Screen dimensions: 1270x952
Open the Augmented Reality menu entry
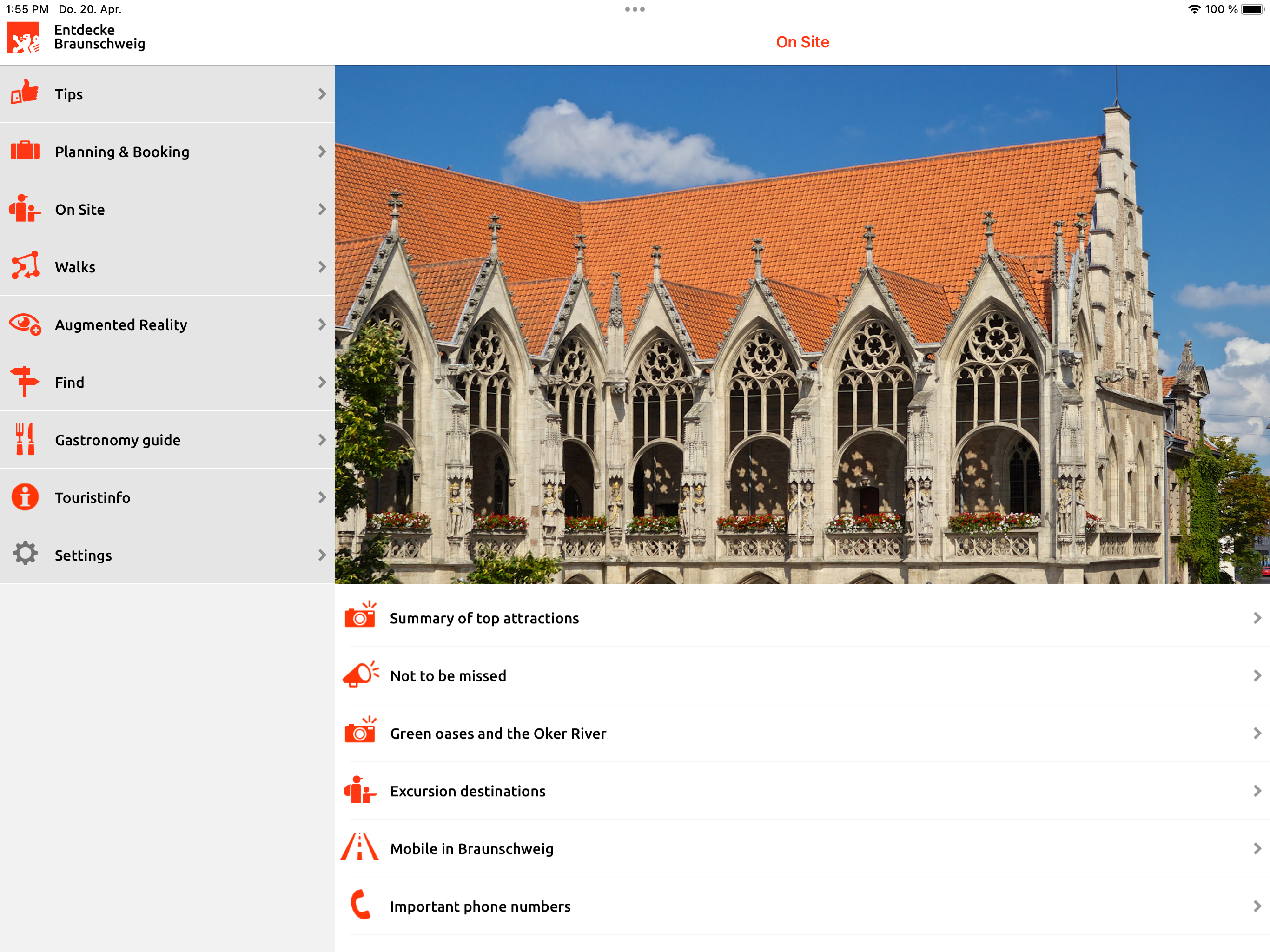point(167,325)
